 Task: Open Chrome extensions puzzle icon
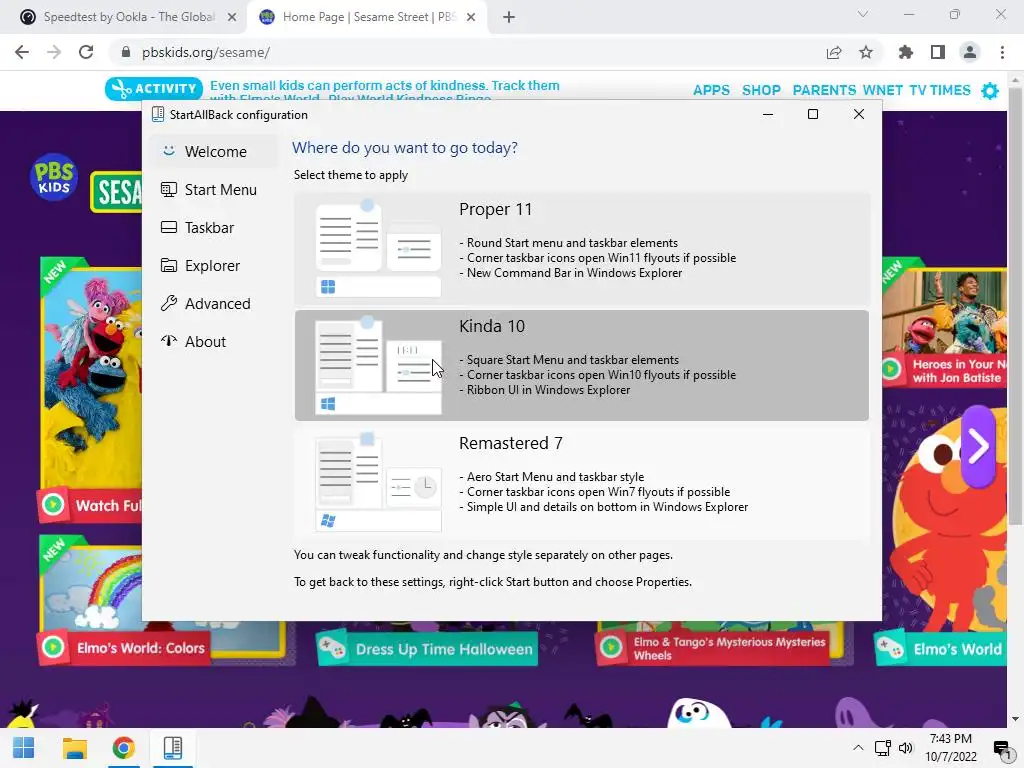pyautogui.click(x=905, y=52)
